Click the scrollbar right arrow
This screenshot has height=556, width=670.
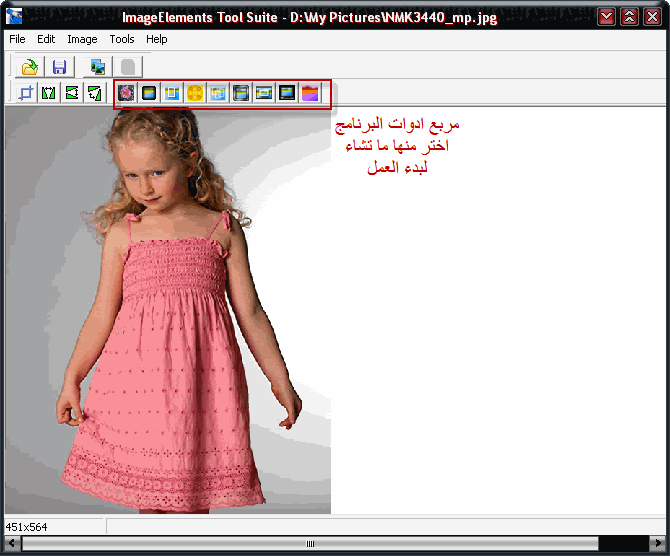pyautogui.click(x=658, y=544)
